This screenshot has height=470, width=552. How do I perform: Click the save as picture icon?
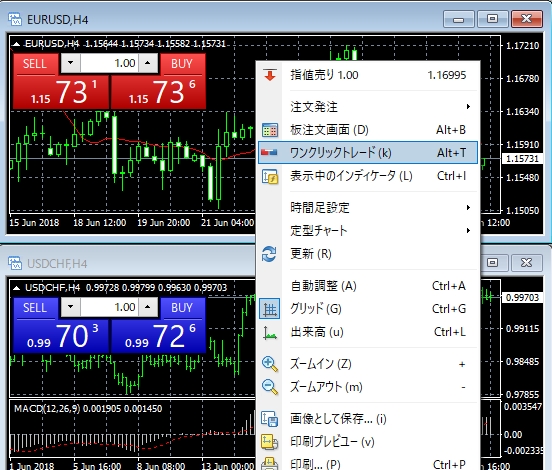pyautogui.click(x=270, y=419)
